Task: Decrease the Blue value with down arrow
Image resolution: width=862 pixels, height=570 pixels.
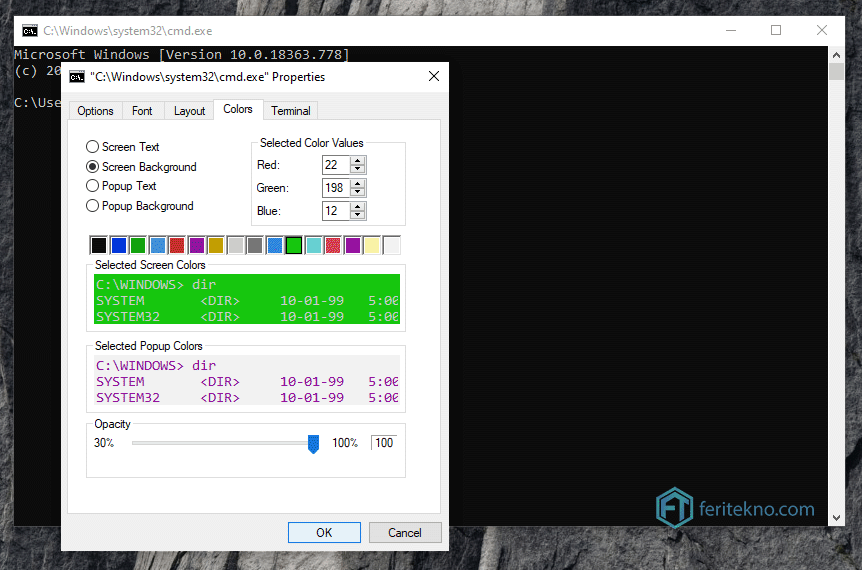Action: [358, 215]
